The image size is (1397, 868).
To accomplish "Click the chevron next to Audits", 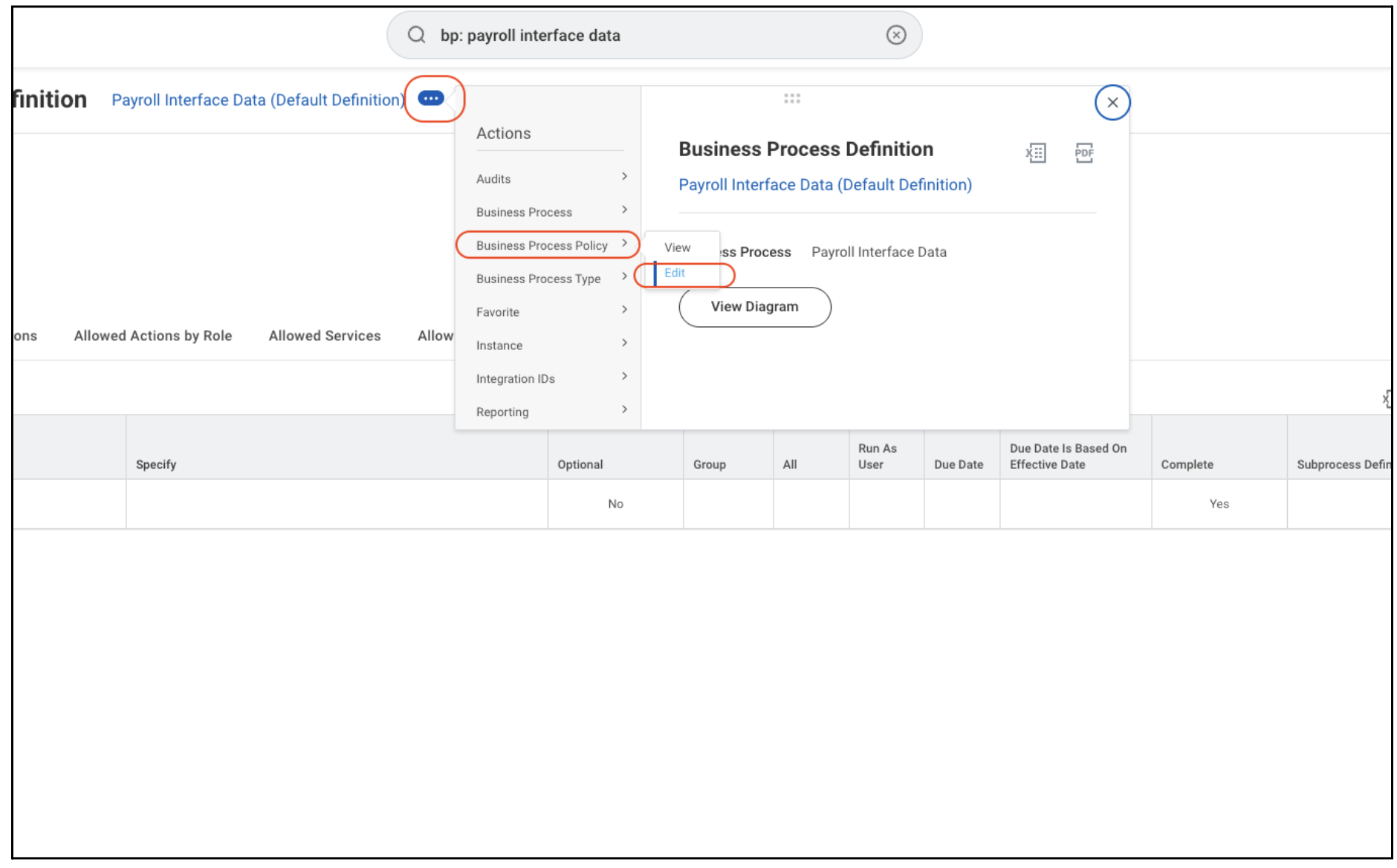I will [624, 176].
